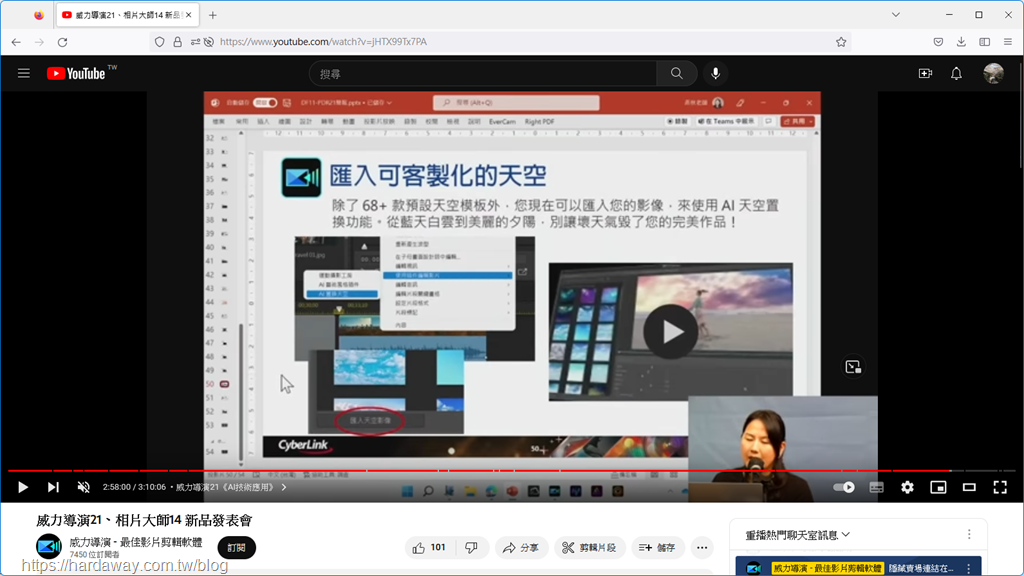Dislike the video
The height and width of the screenshot is (576, 1024).
click(x=472, y=547)
